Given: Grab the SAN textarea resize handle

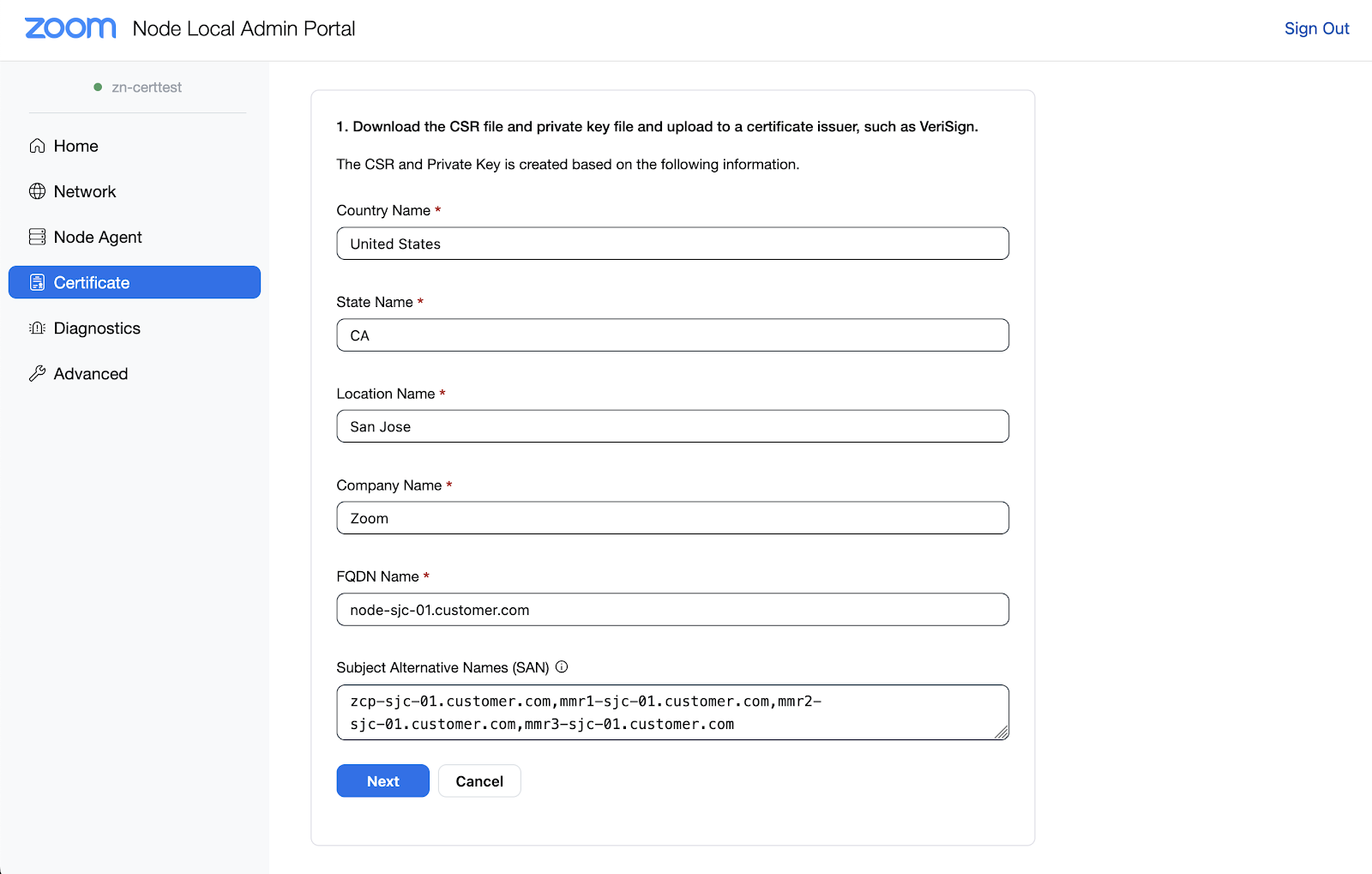Looking at the screenshot, I should click(x=1002, y=732).
